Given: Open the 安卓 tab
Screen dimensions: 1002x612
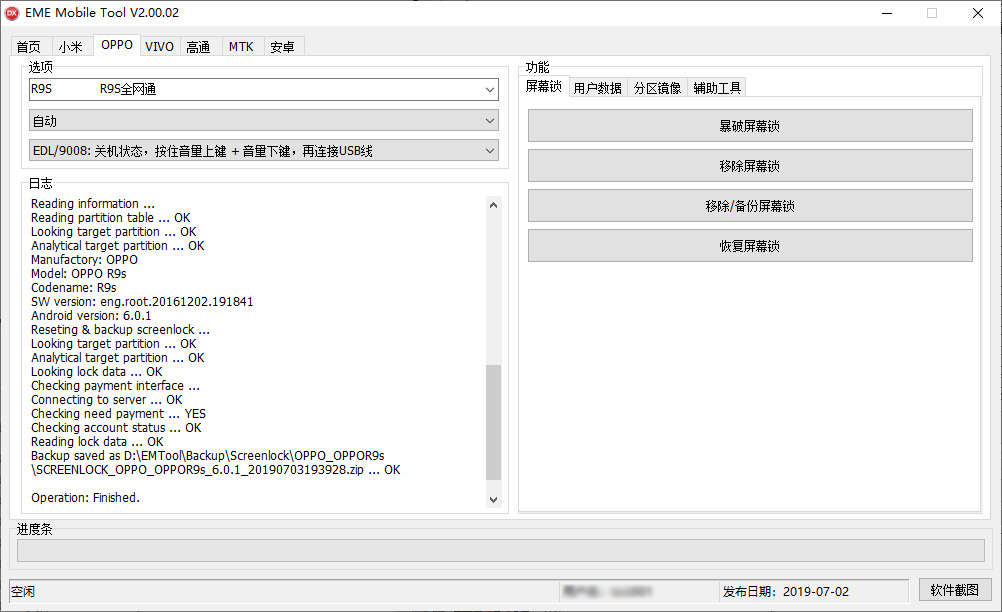Looking at the screenshot, I should [x=282, y=47].
